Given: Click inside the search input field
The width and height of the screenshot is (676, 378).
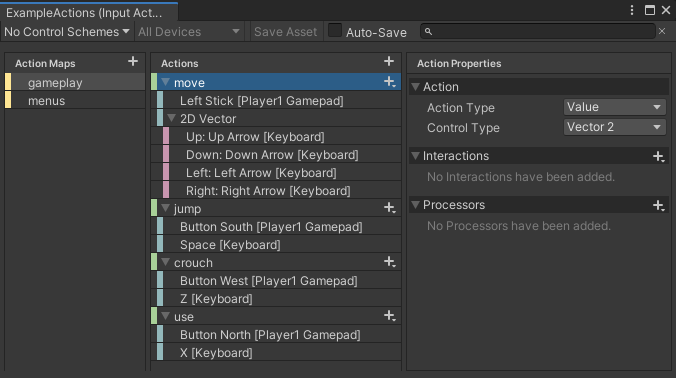Looking at the screenshot, I should 538,31.
